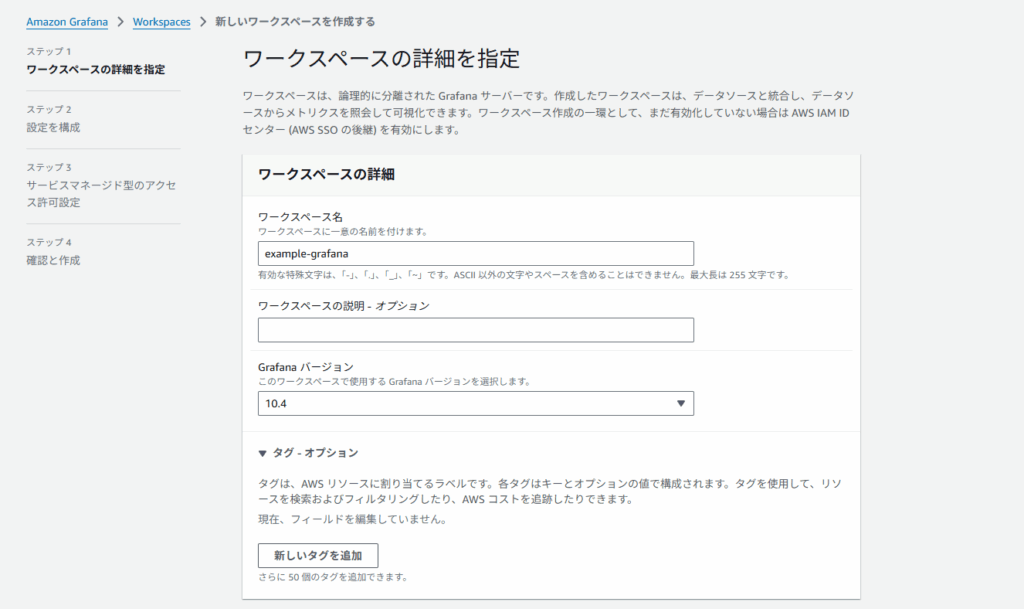Open the Amazon Grafana breadcrumb link
Screen dimensions: 1024x609
coord(67,22)
